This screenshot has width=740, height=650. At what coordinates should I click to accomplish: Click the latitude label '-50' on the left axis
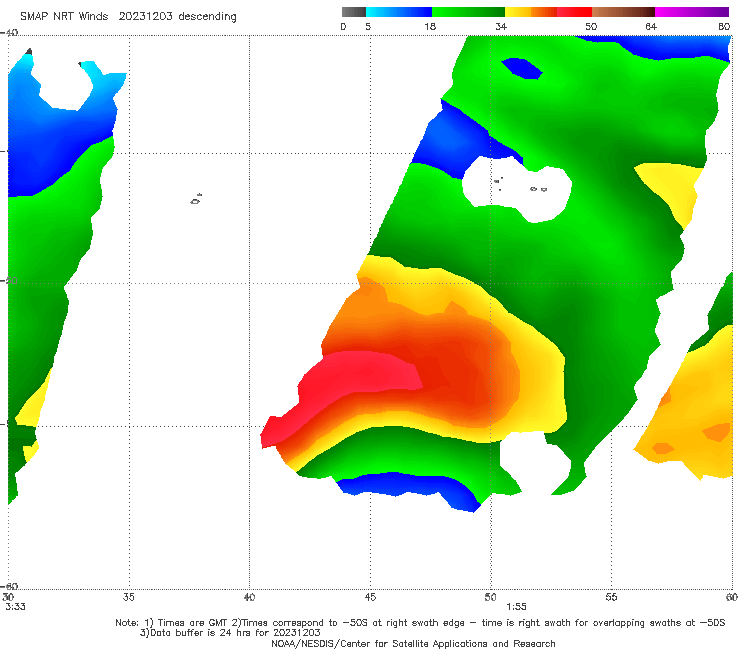click(9, 281)
